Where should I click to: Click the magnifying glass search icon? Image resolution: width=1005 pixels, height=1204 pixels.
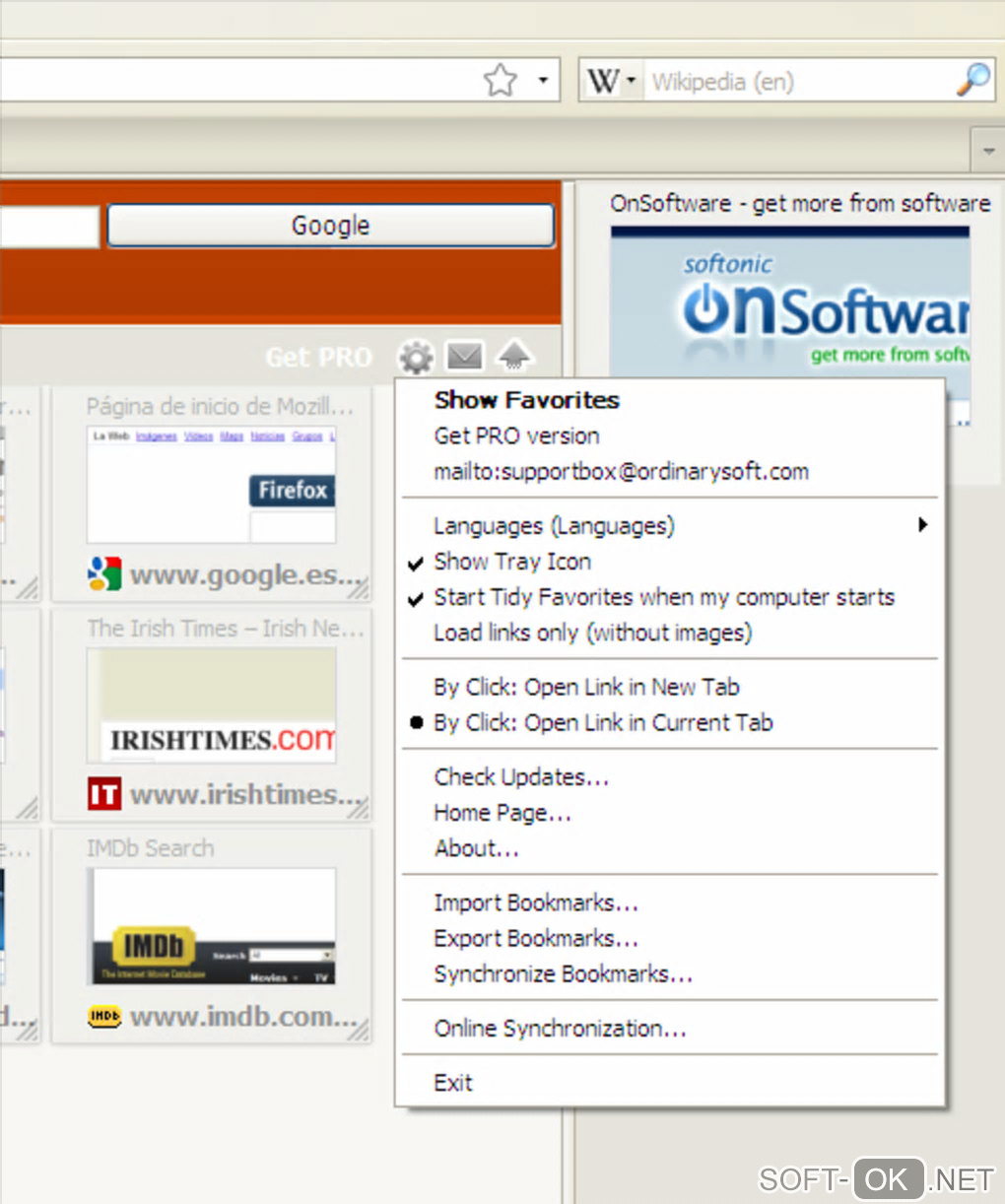[x=973, y=80]
